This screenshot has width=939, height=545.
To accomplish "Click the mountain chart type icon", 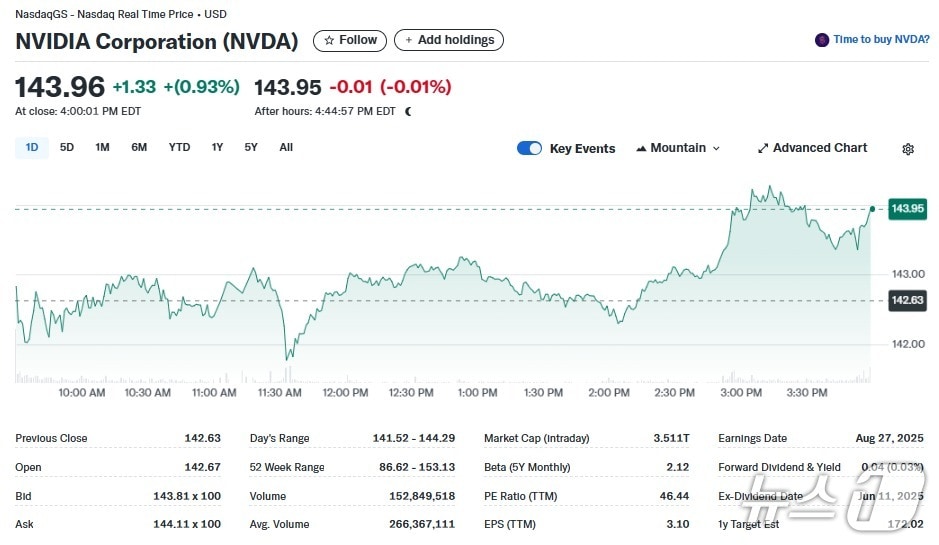I will 641,148.
